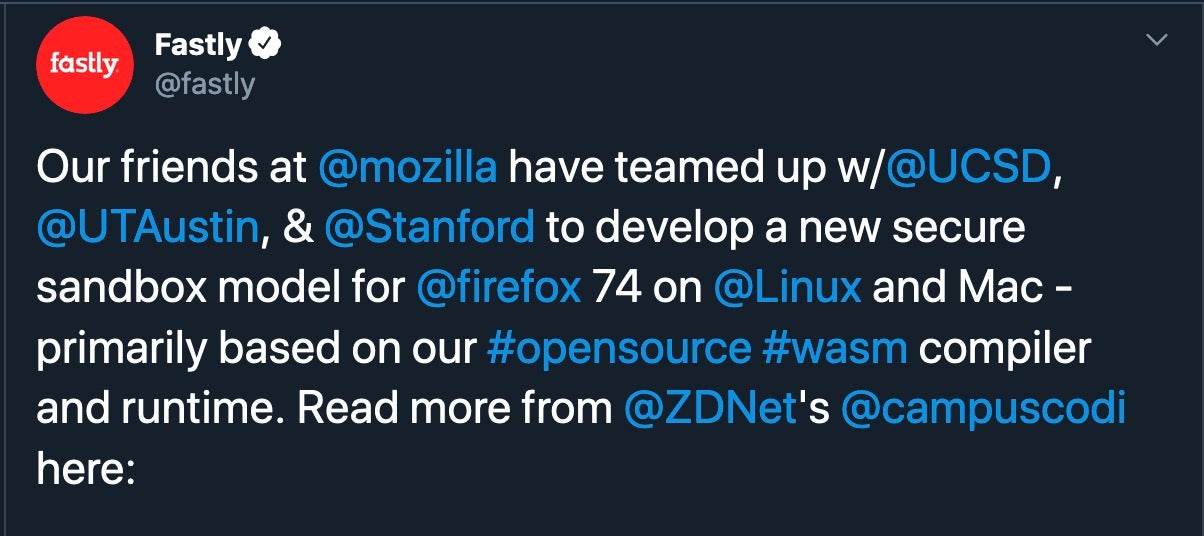Screen dimensions: 1204x536
Task: Browse the #opensource hashtag
Action: coord(618,348)
